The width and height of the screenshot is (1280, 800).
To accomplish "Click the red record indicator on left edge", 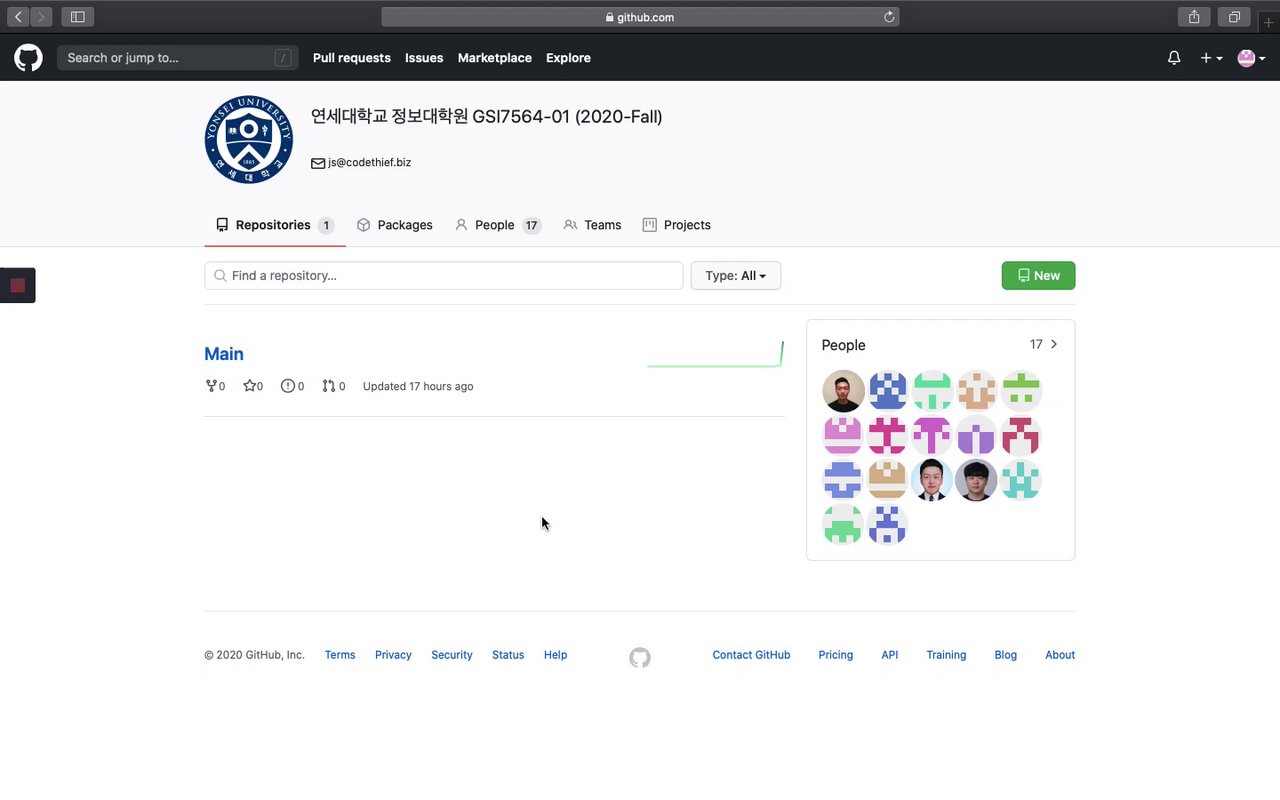I will (17, 285).
